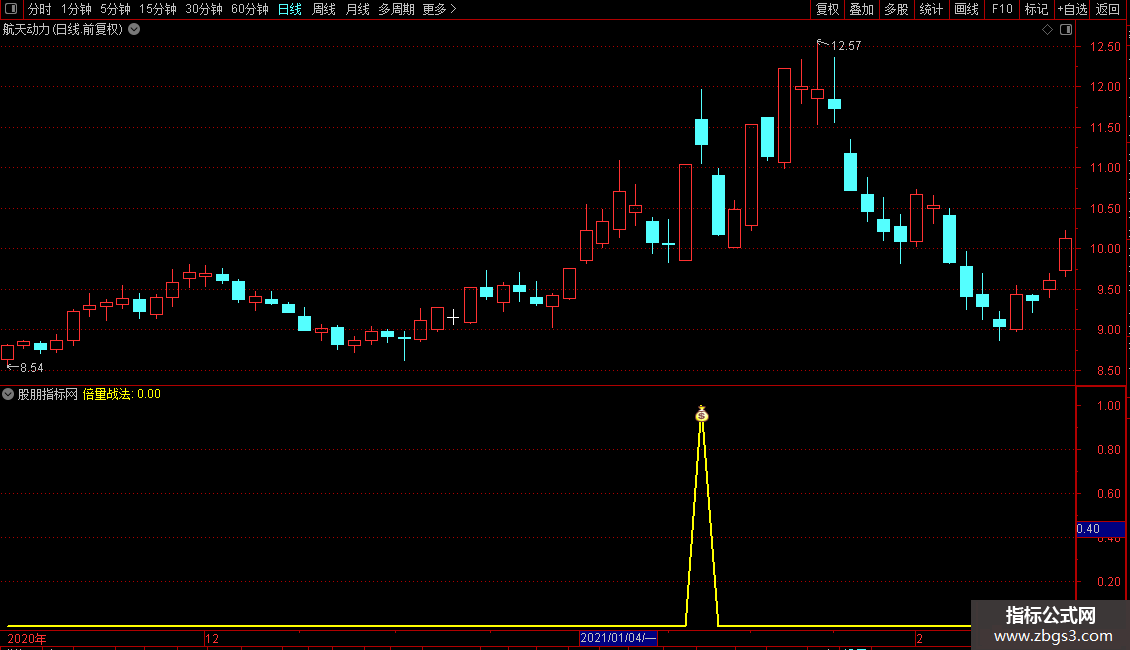Open the 画线 drawing tools
This screenshot has height=650, width=1130.
pyautogui.click(x=966, y=9)
